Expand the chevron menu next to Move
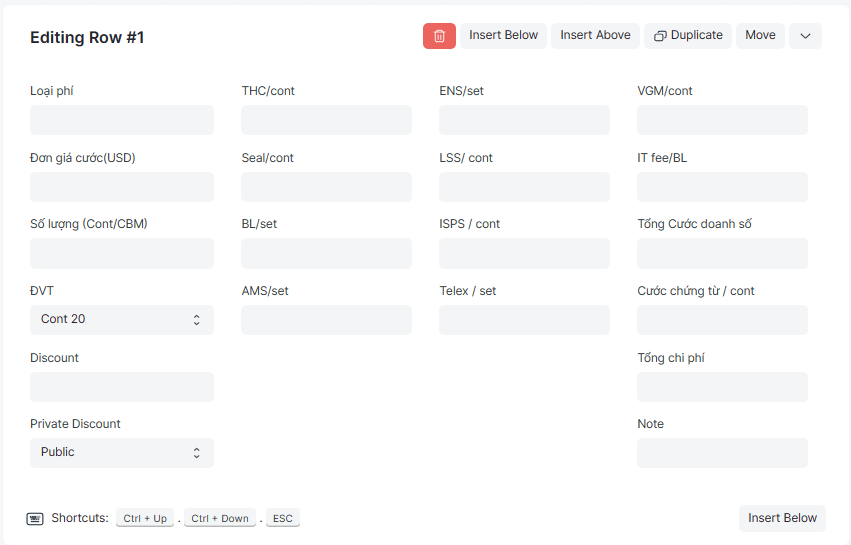 [x=805, y=36]
